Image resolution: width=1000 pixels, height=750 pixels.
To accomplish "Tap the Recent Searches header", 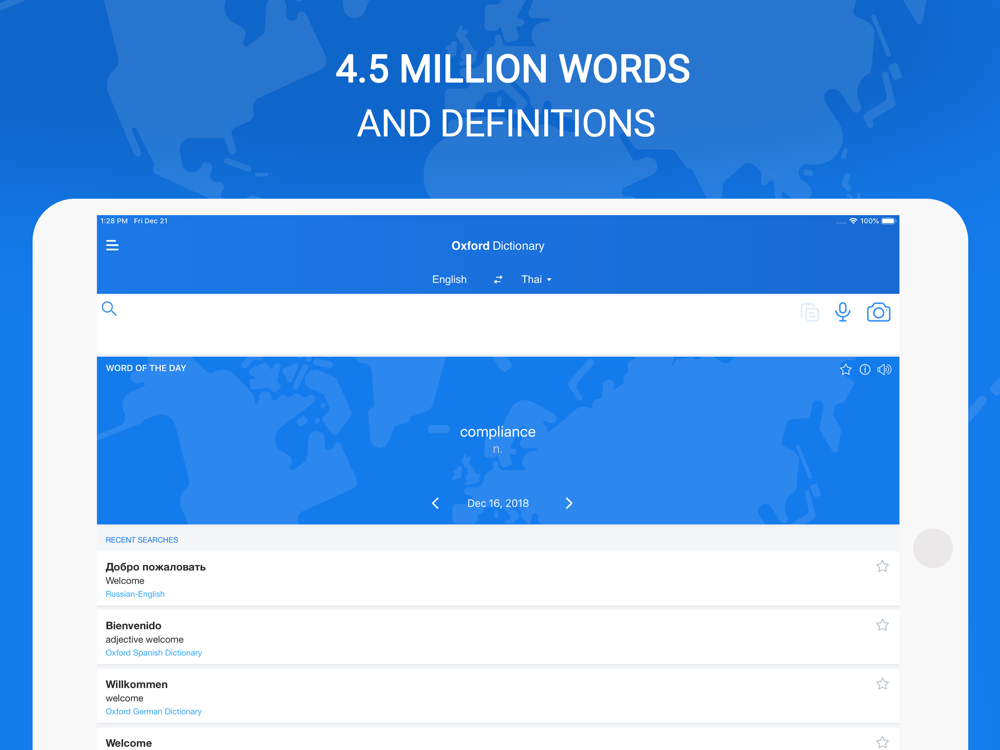I will [x=142, y=540].
